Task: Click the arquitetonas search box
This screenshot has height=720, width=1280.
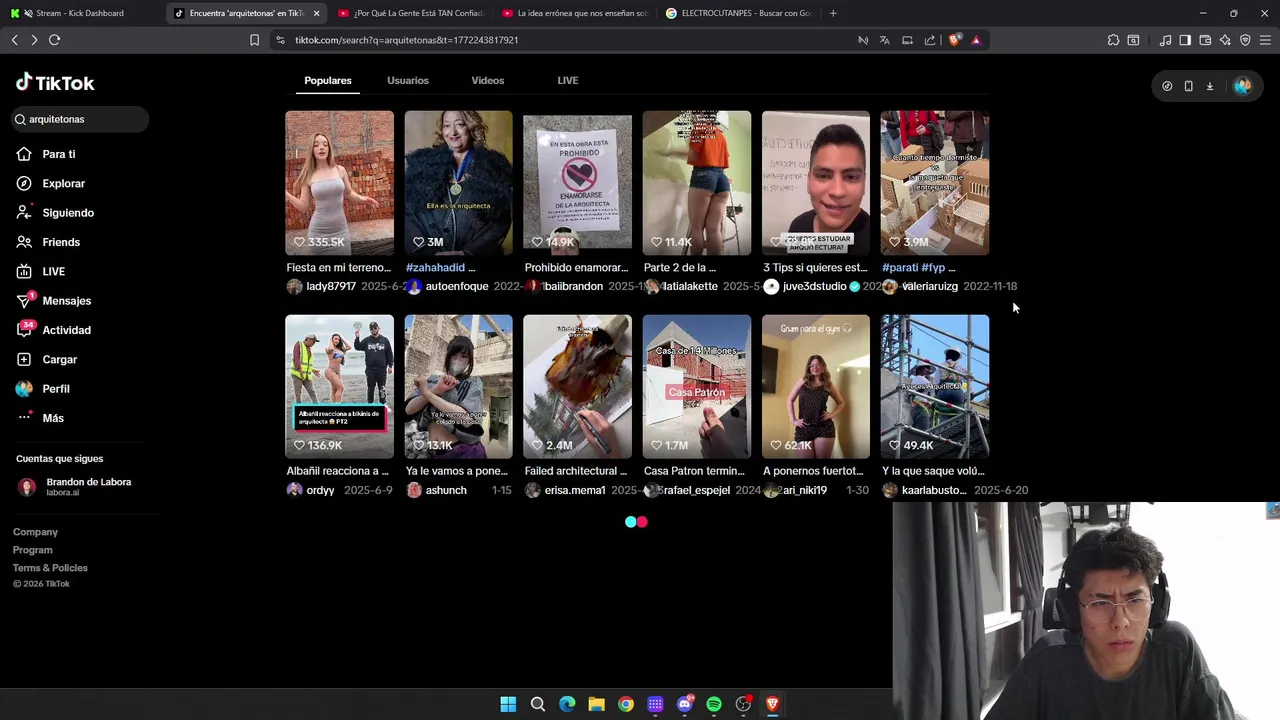Action: click(81, 119)
